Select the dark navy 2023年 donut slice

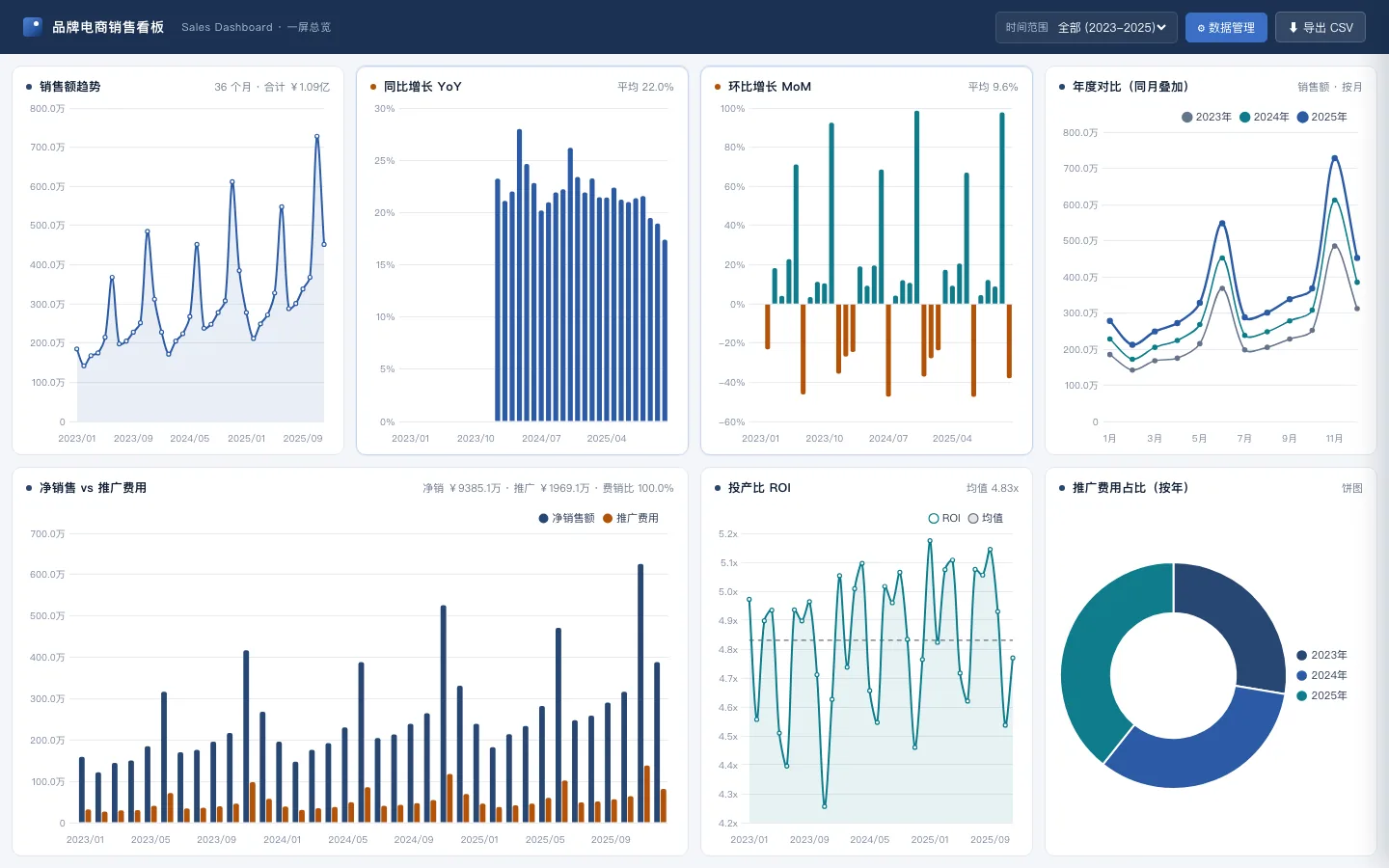click(x=1239, y=619)
